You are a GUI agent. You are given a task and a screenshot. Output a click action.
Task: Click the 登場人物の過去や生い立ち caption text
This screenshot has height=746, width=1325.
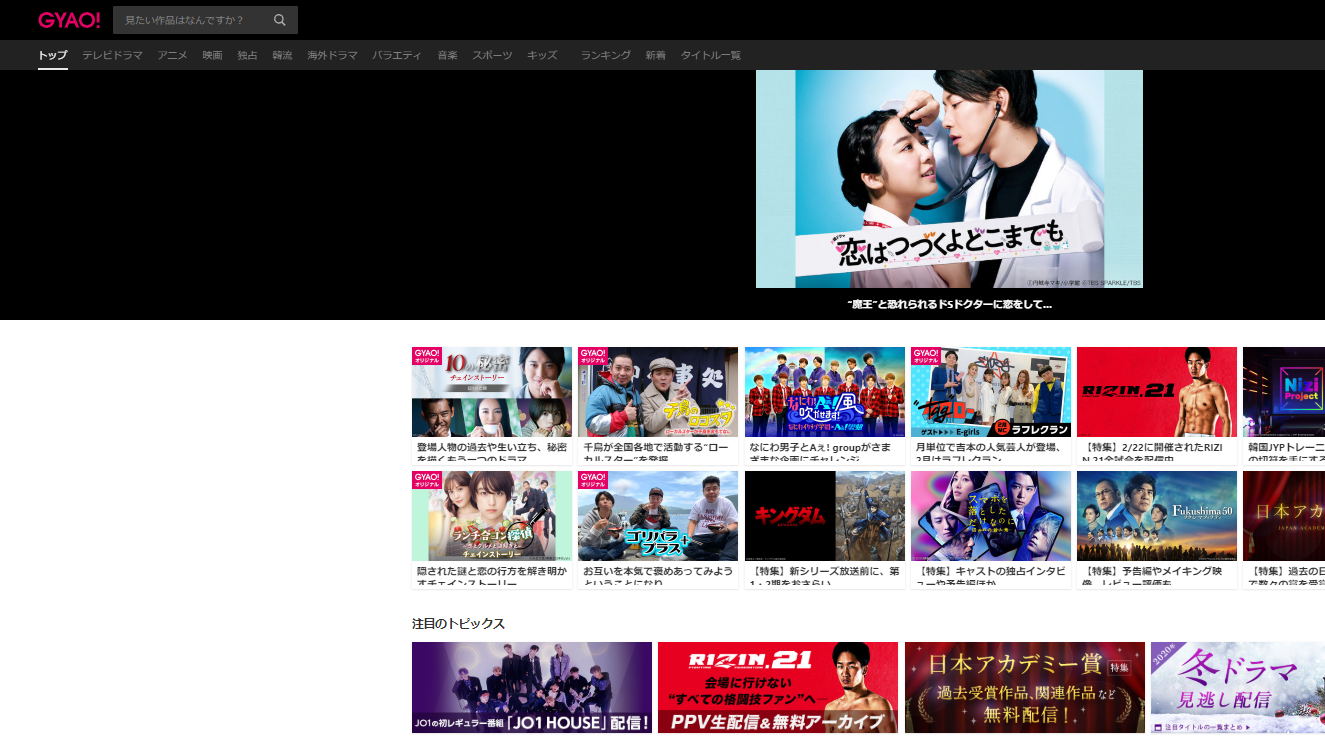492,452
